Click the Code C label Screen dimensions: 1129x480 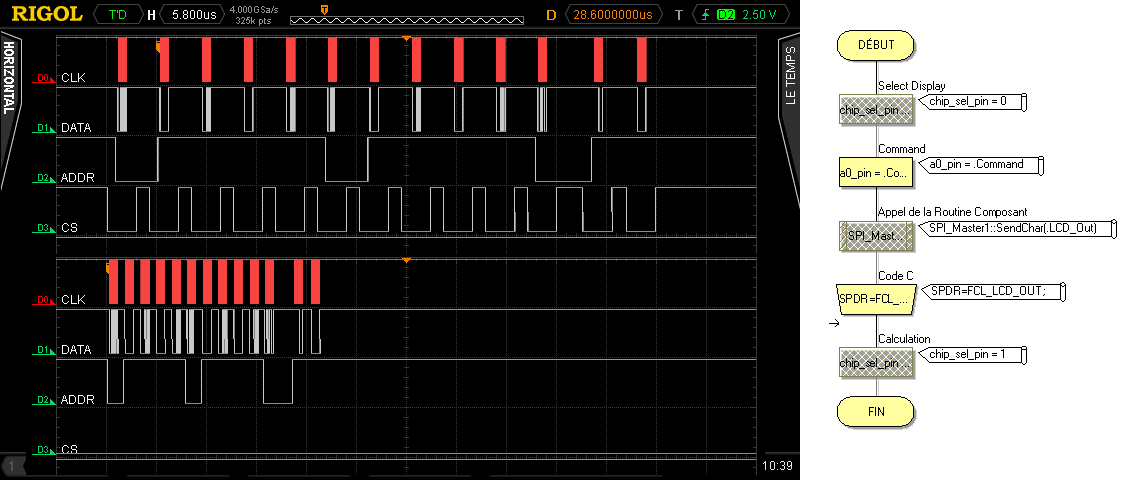896,276
